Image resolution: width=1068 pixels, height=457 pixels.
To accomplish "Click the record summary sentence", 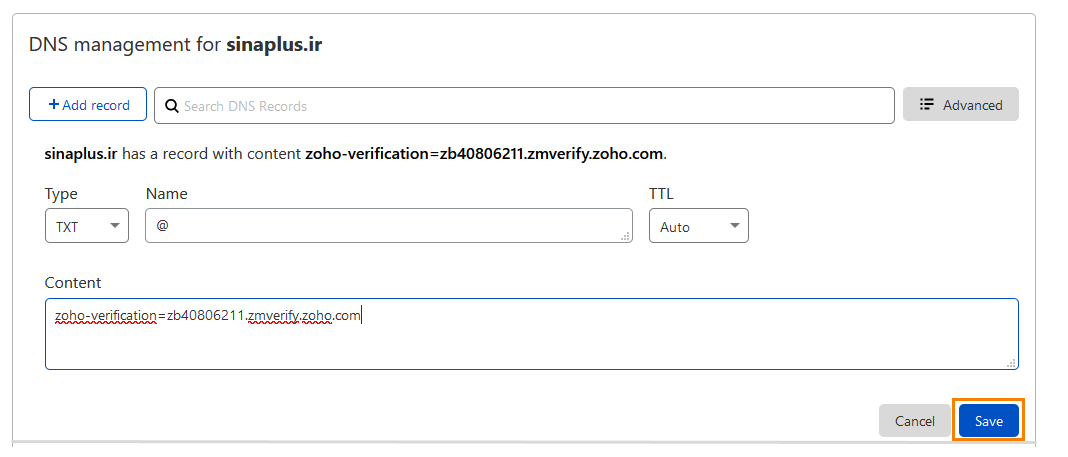I will coord(355,155).
